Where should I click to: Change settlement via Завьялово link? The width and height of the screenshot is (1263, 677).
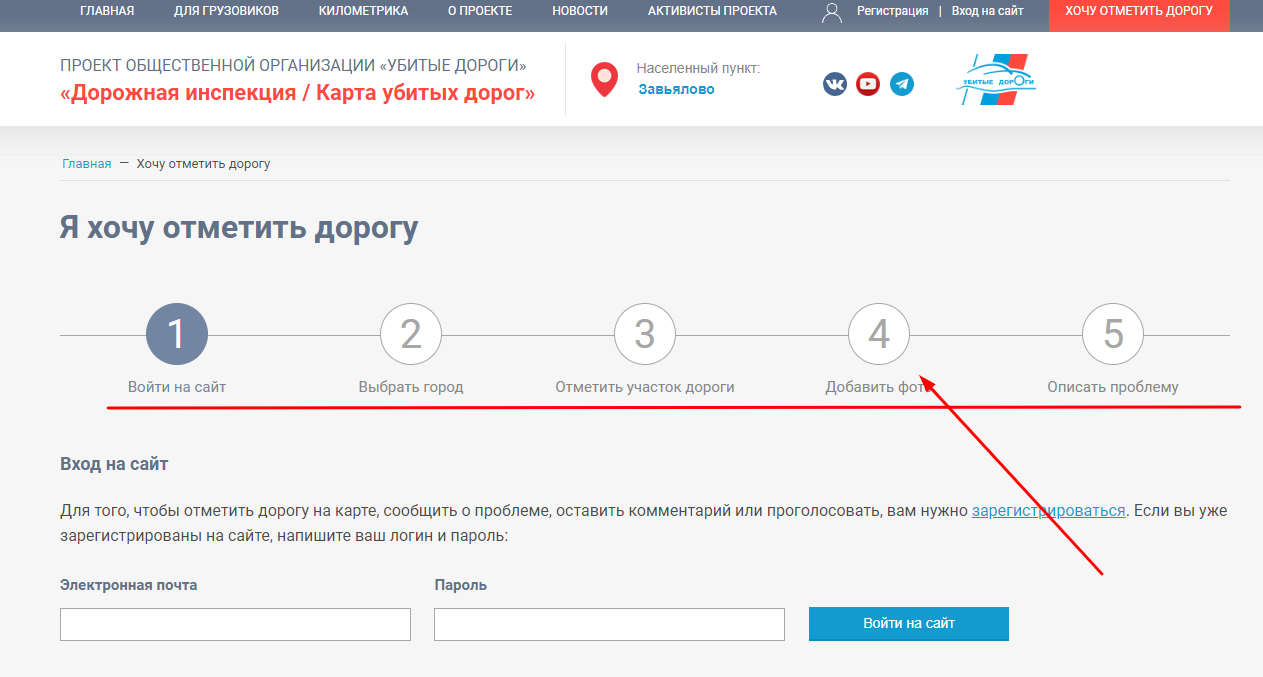677,89
